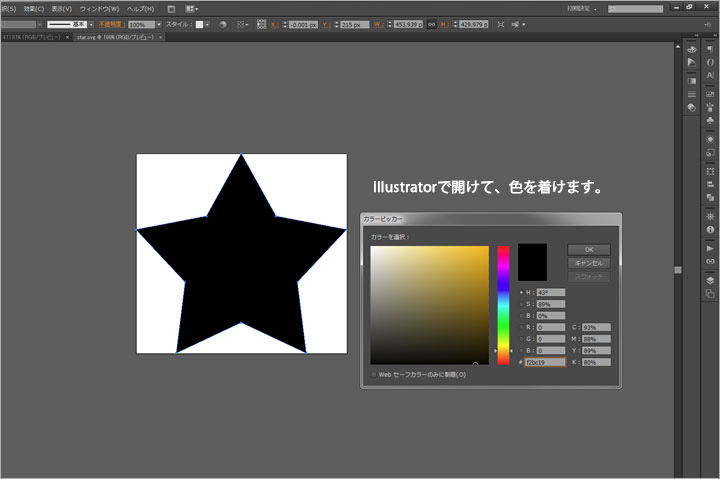Open the workspace preset dropdown
The height and width of the screenshot is (479, 720).
pos(582,9)
